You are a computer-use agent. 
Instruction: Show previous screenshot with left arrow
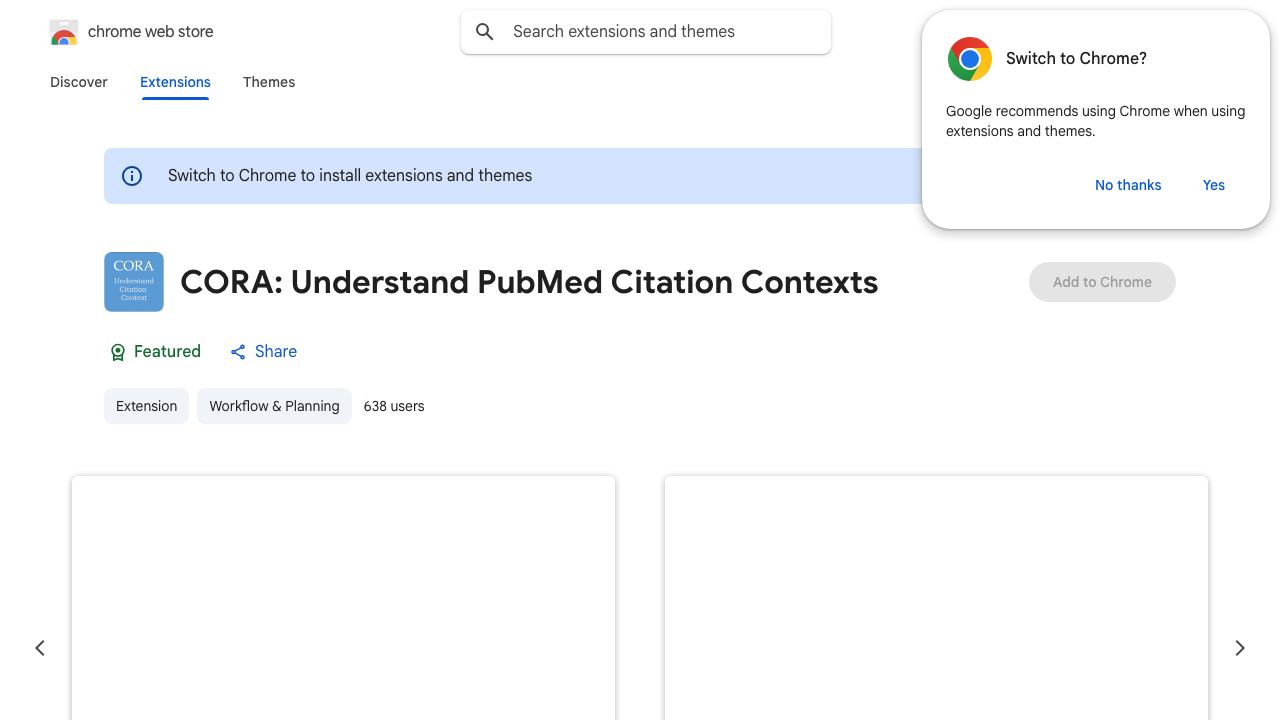tap(40, 648)
